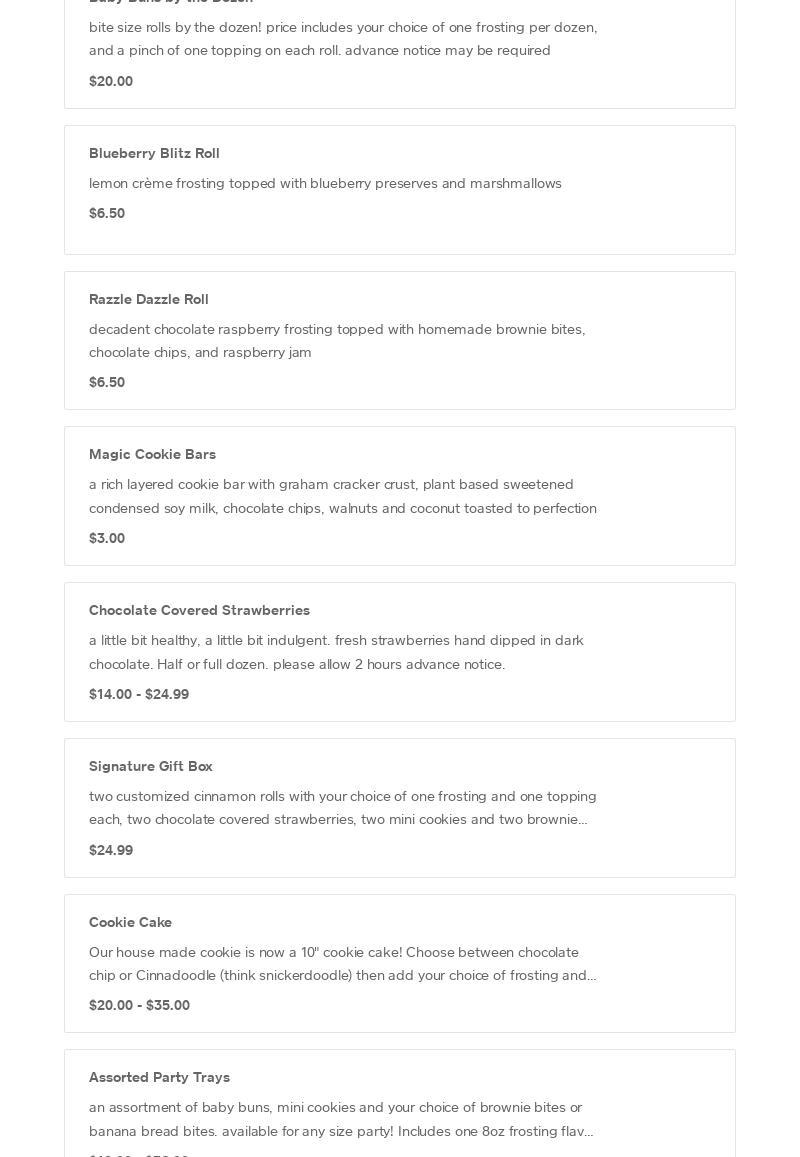Select the Razzle Dazzle Roll title
Image resolution: width=800 pixels, height=1157 pixels.
(148, 299)
